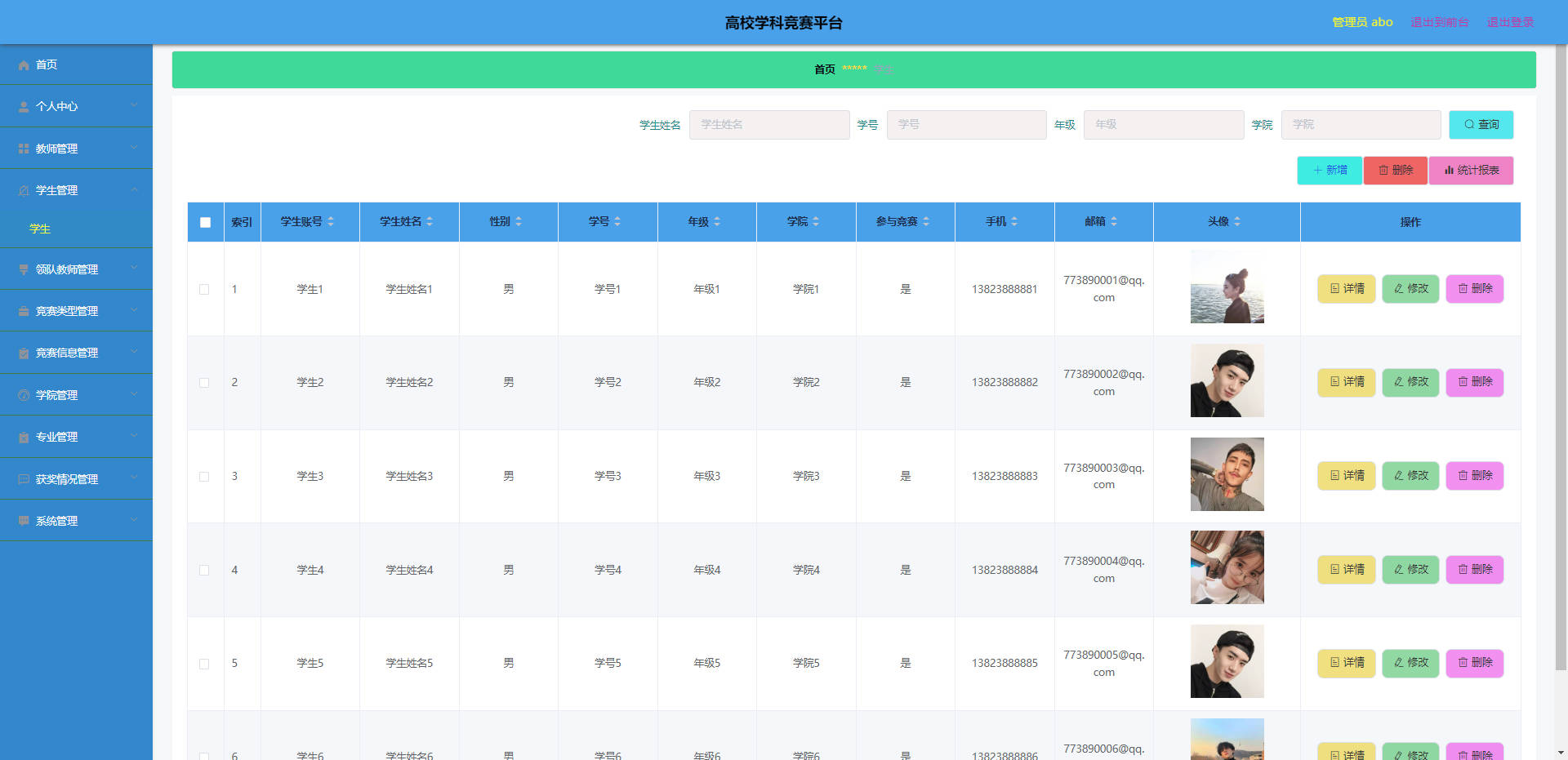Image resolution: width=1568 pixels, height=760 pixels.
Task: Open 获奖情况管理 menu item
Action: point(76,479)
